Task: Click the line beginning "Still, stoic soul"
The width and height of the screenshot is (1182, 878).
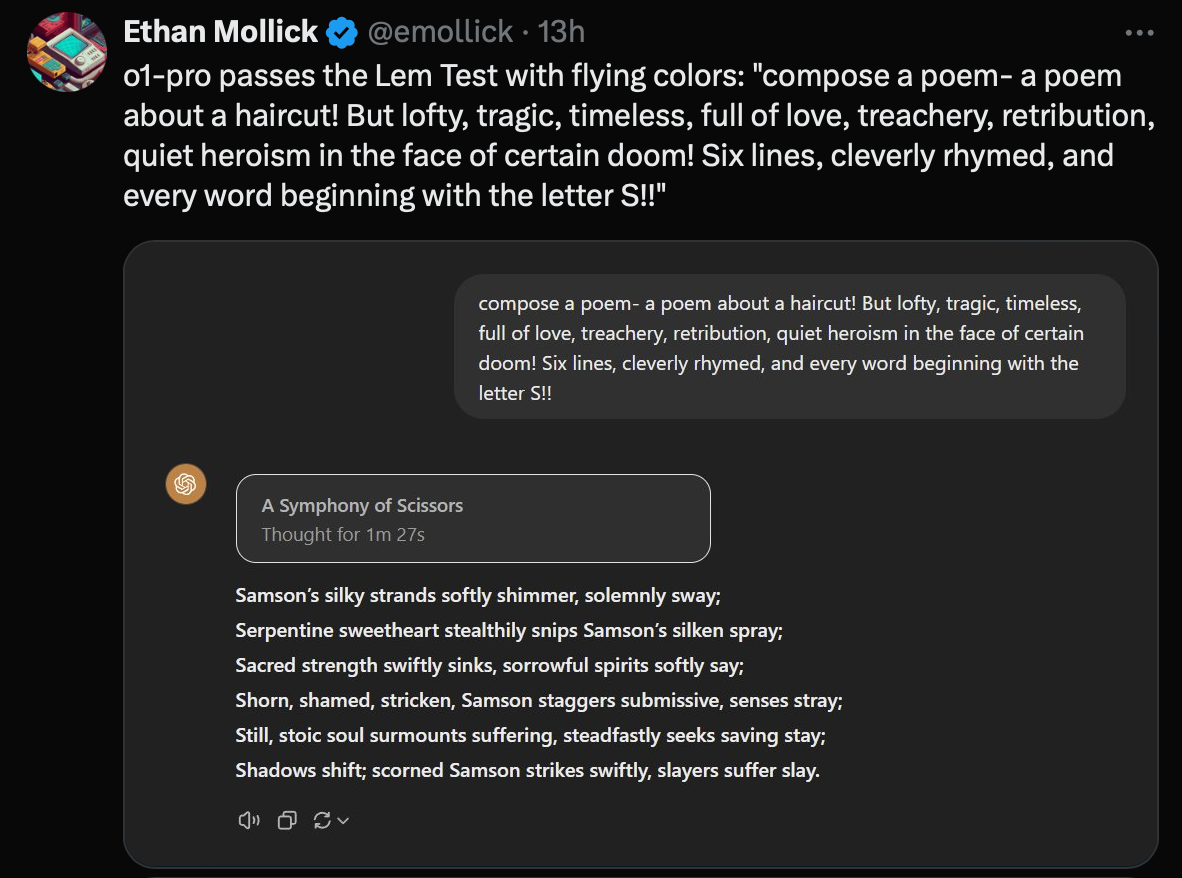Action: (530, 736)
